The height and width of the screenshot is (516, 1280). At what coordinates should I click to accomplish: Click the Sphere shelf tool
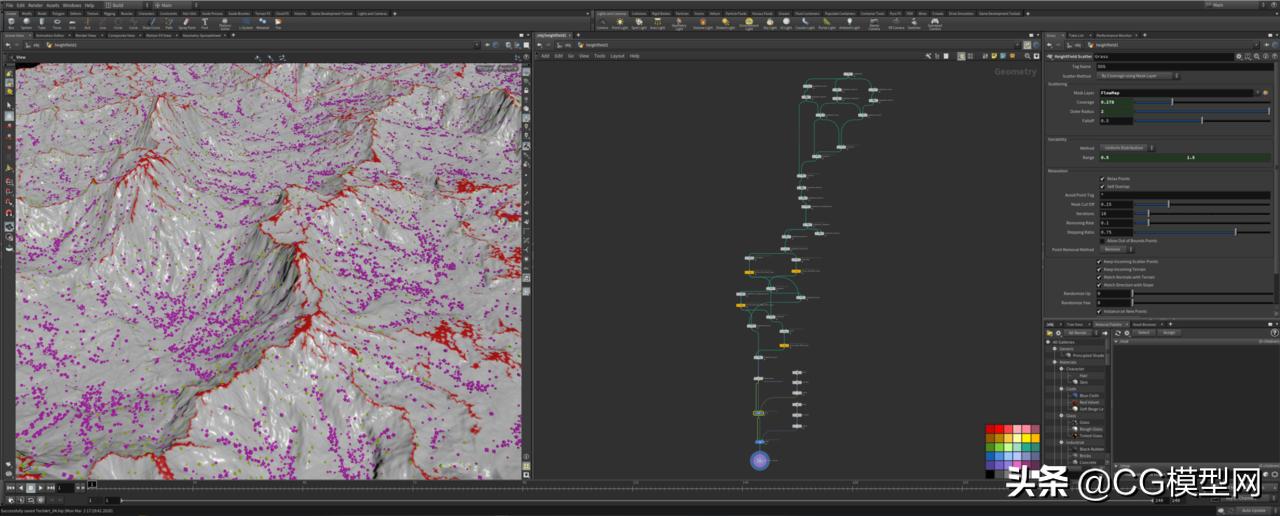pyautogui.click(x=26, y=22)
